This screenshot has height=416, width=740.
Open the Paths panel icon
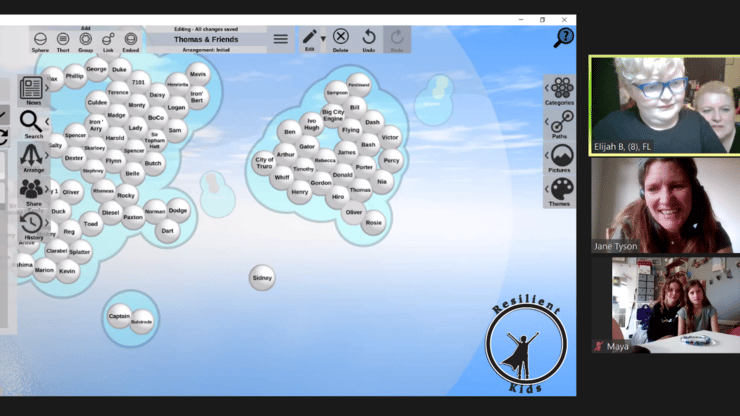tap(562, 122)
